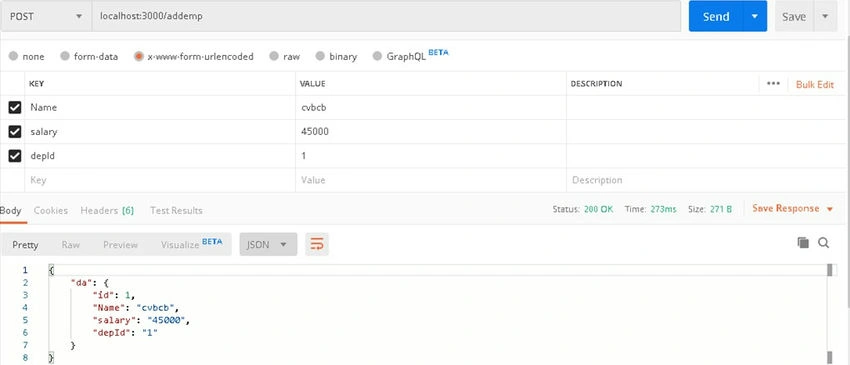The width and height of the screenshot is (850, 365).
Task: Click the 271 B size value
Action: [x=720, y=209]
